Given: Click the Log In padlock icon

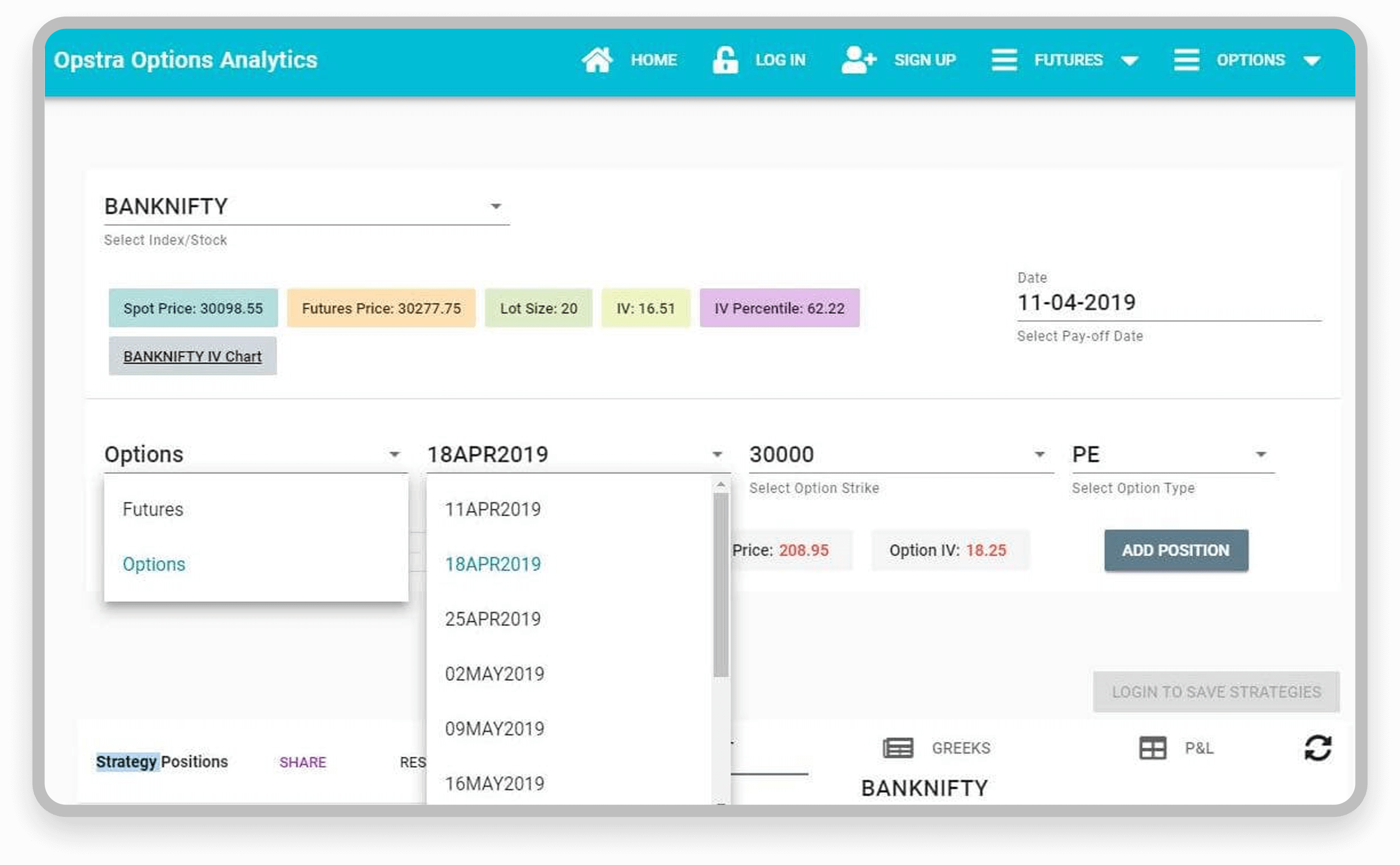Looking at the screenshot, I should [725, 60].
